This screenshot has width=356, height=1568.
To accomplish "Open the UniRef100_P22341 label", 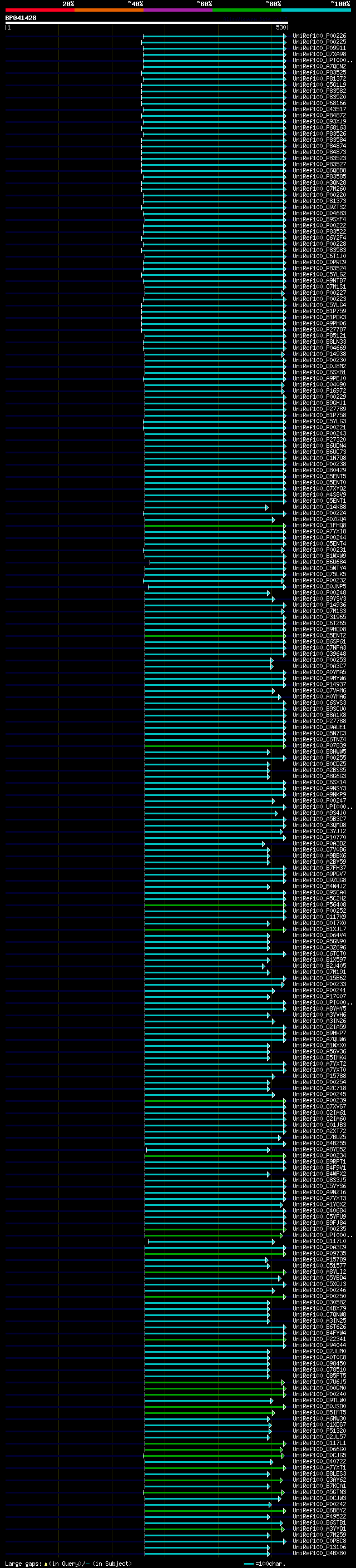I will tap(319, 1339).
